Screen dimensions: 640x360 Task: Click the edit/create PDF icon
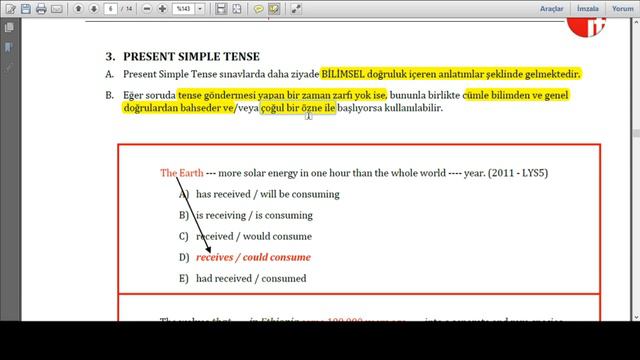[11, 9]
